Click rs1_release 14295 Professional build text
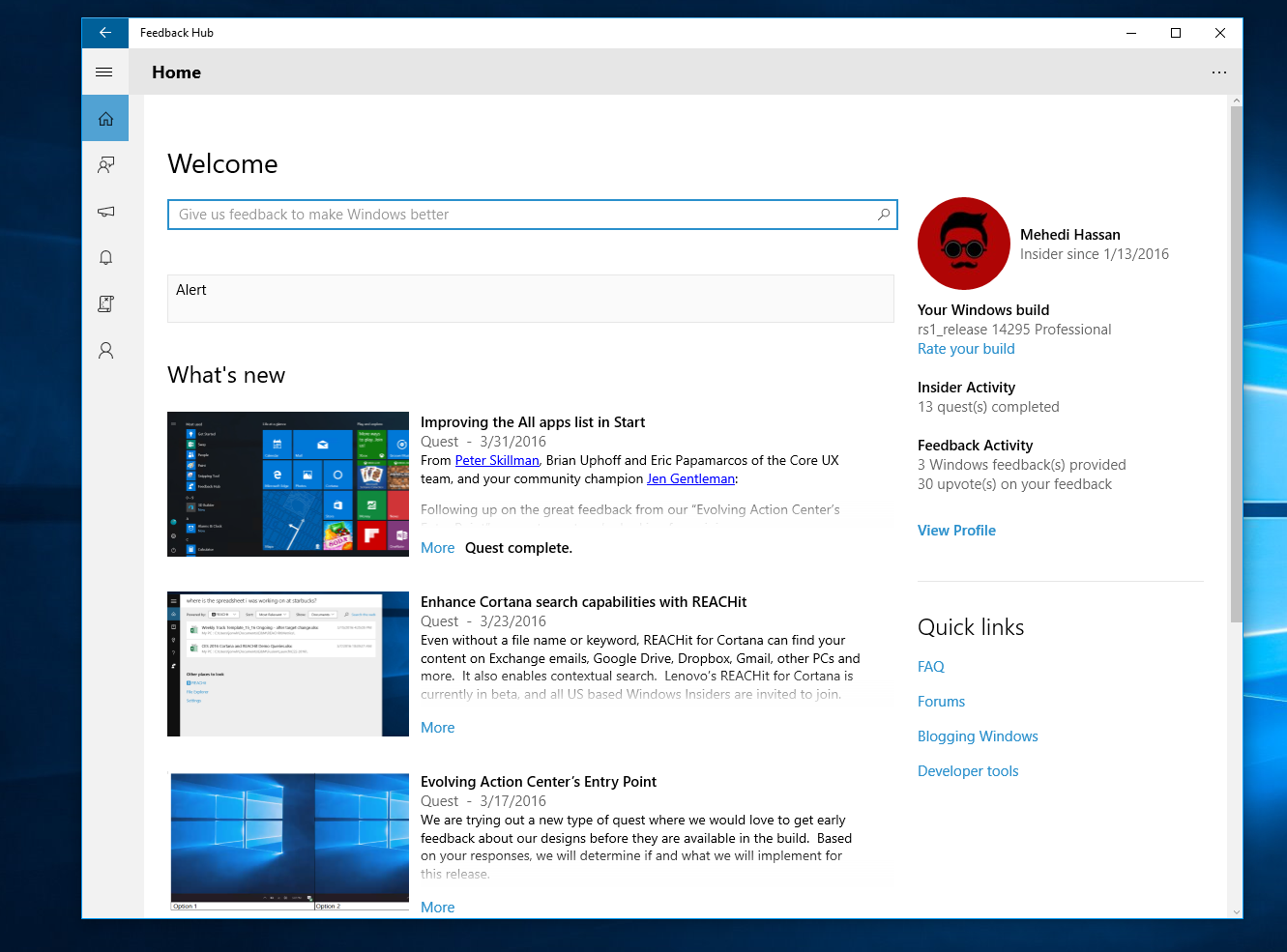The image size is (1287, 952). [x=1014, y=330]
